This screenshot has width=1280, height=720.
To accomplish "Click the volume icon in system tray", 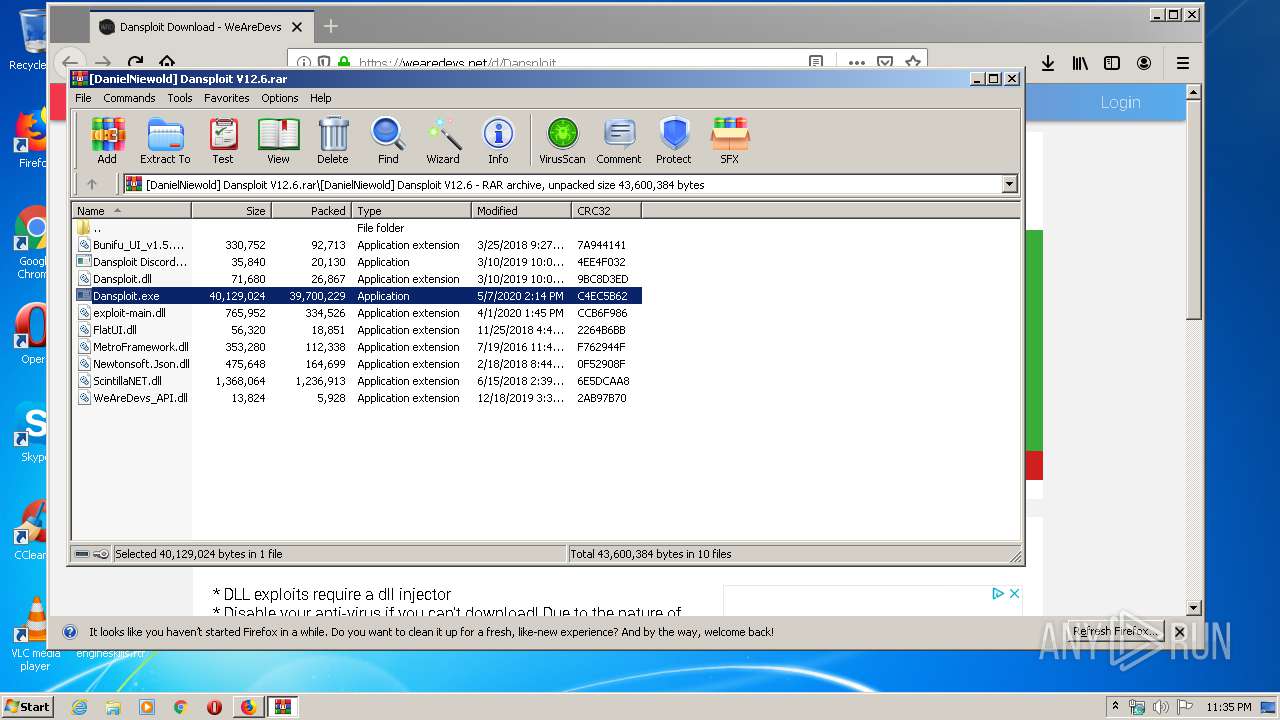I will (1160, 707).
